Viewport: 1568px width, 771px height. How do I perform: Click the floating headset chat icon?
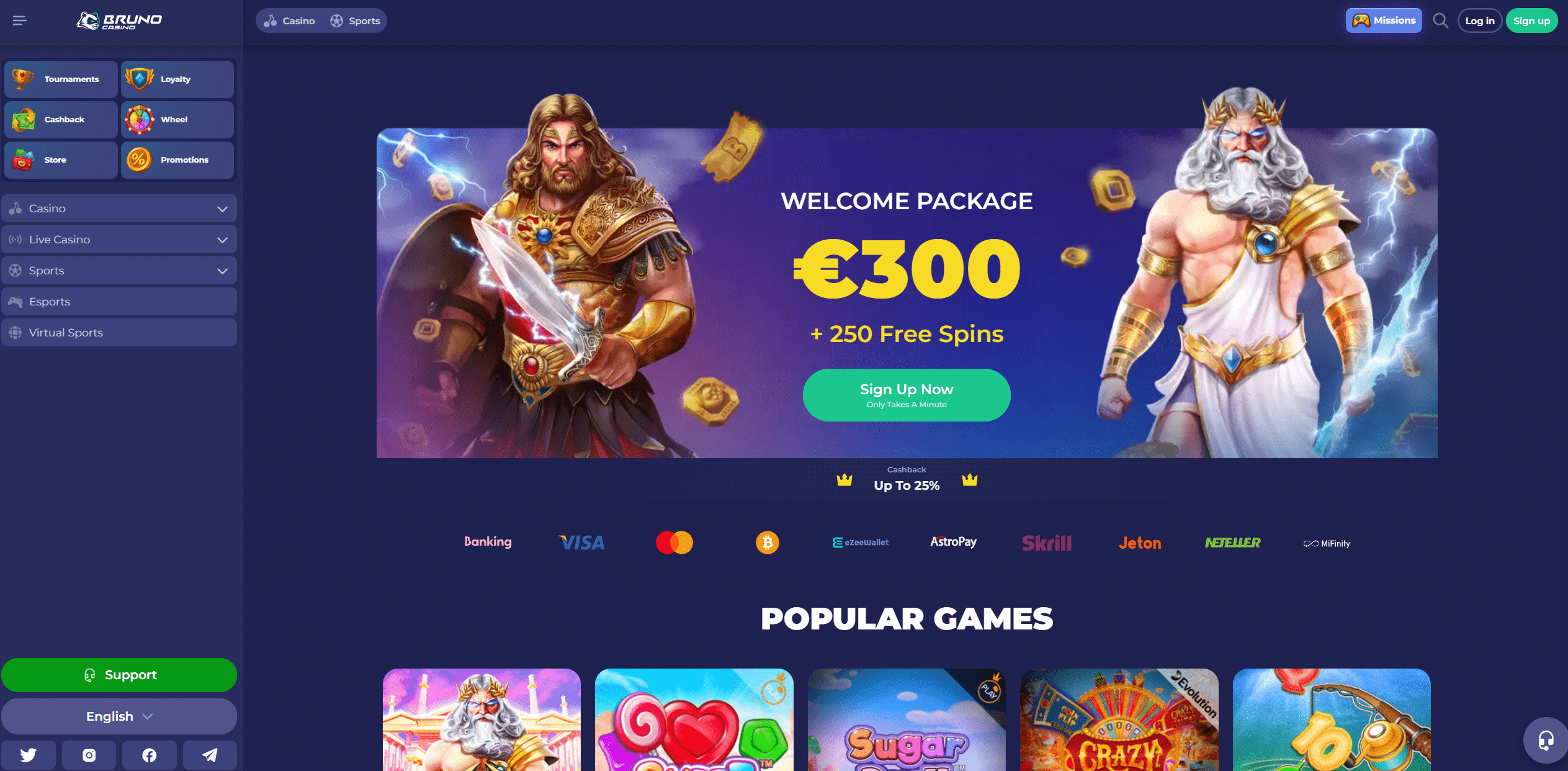pos(1546,740)
